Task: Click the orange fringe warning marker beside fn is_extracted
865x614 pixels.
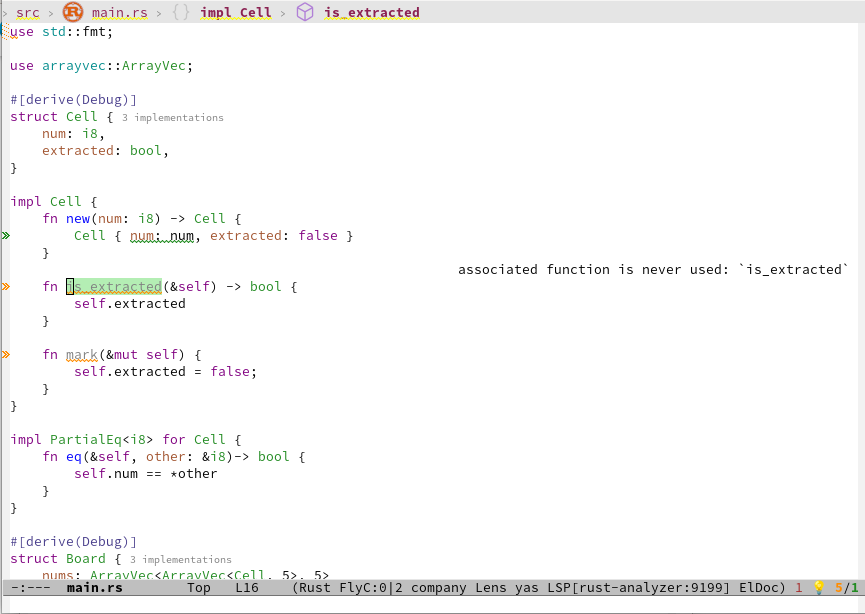Action: click(6, 286)
